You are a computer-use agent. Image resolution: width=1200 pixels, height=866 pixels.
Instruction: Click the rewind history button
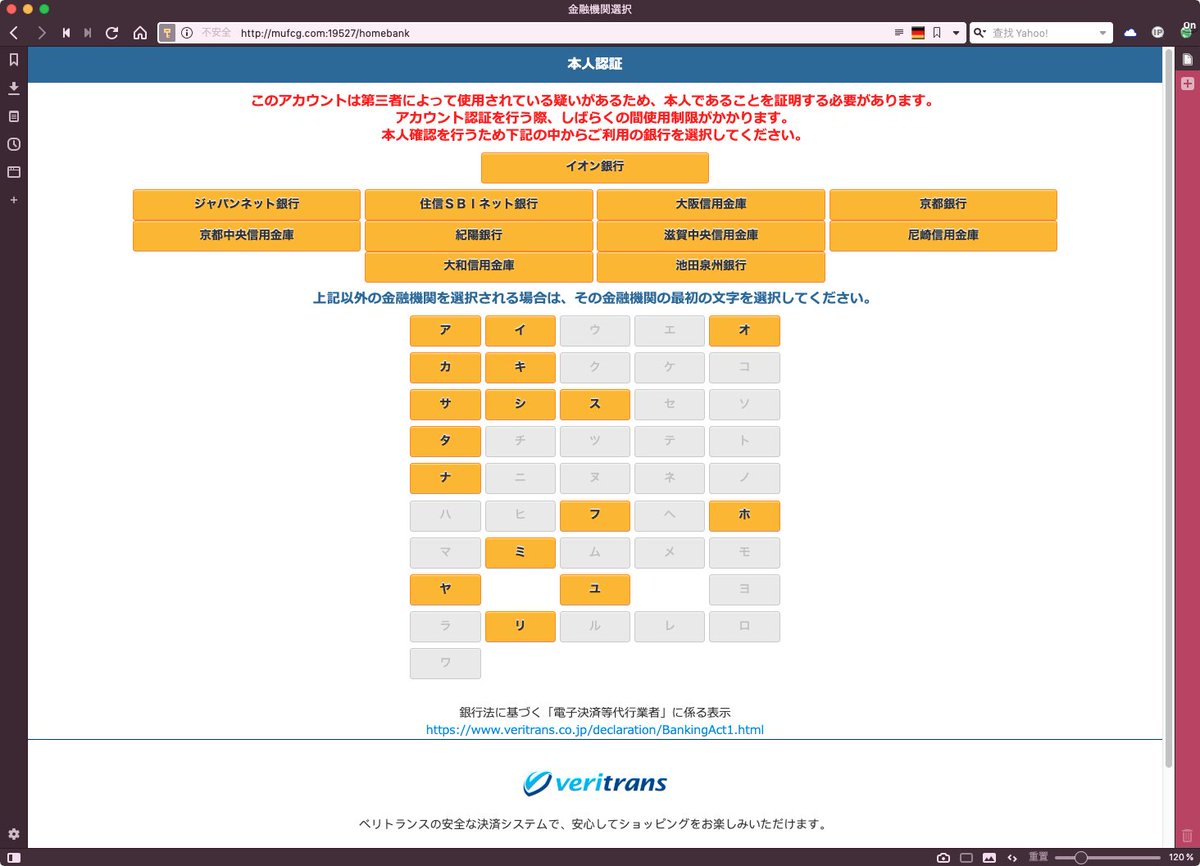coord(66,32)
